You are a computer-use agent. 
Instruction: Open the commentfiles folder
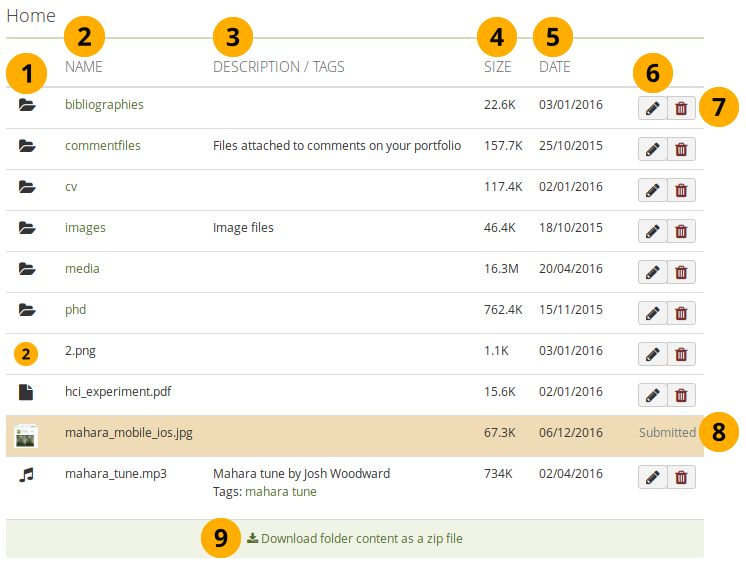tap(102, 146)
